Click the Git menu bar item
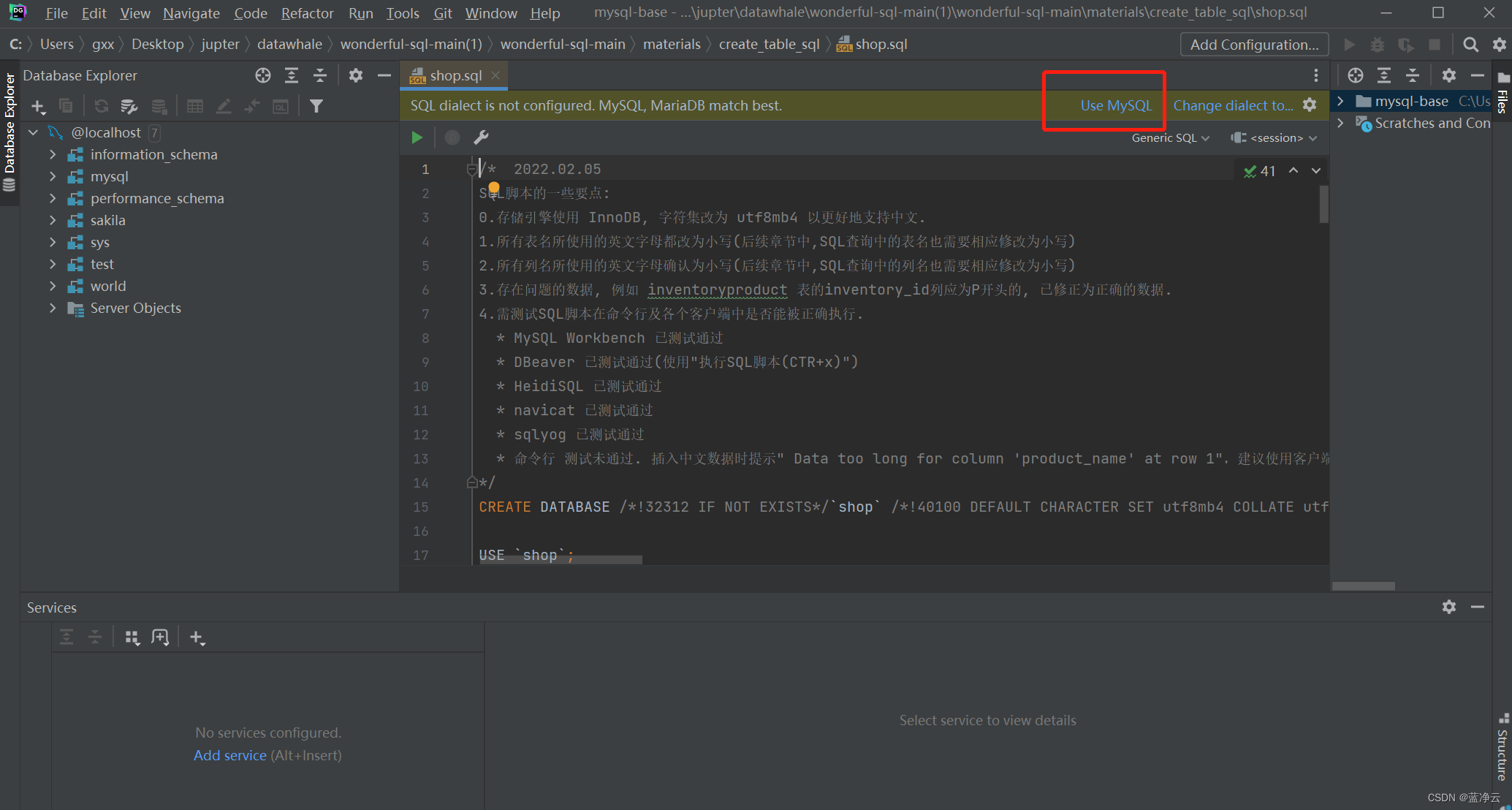This screenshot has width=1512, height=810. tap(444, 12)
